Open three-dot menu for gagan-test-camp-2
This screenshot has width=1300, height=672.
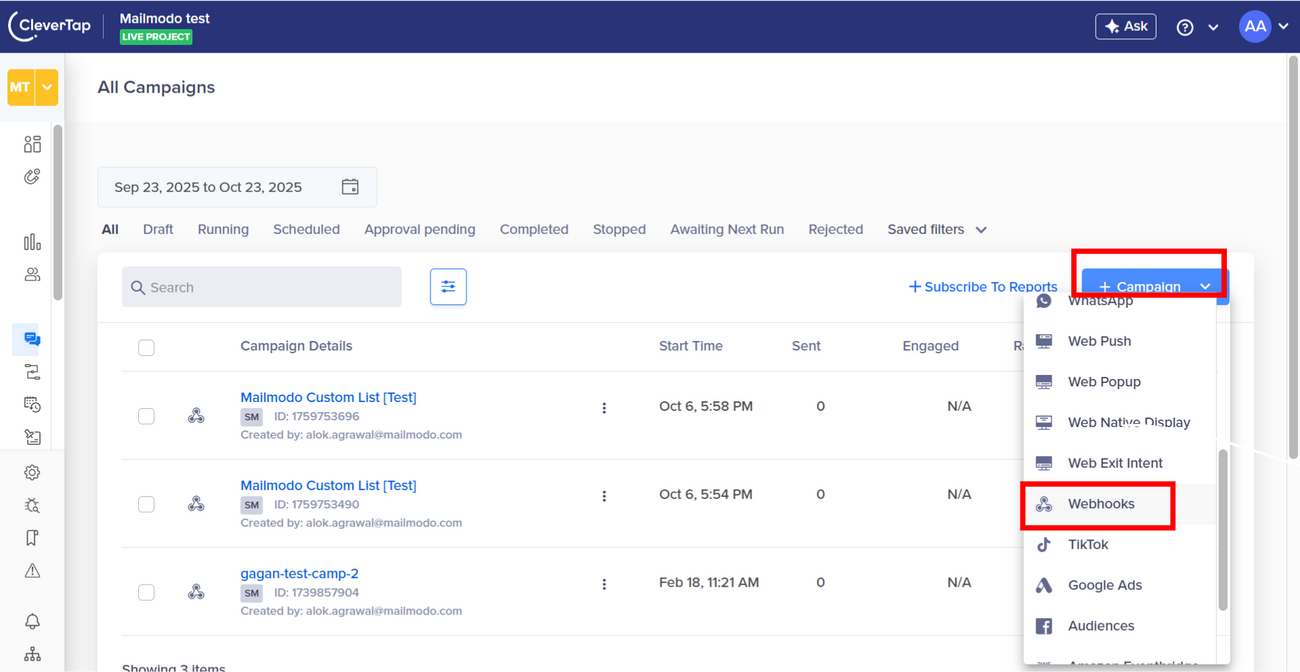coord(604,584)
